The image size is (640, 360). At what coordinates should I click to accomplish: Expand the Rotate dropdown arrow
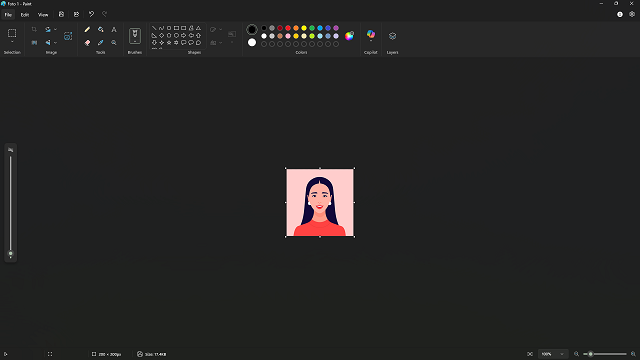[56, 29]
